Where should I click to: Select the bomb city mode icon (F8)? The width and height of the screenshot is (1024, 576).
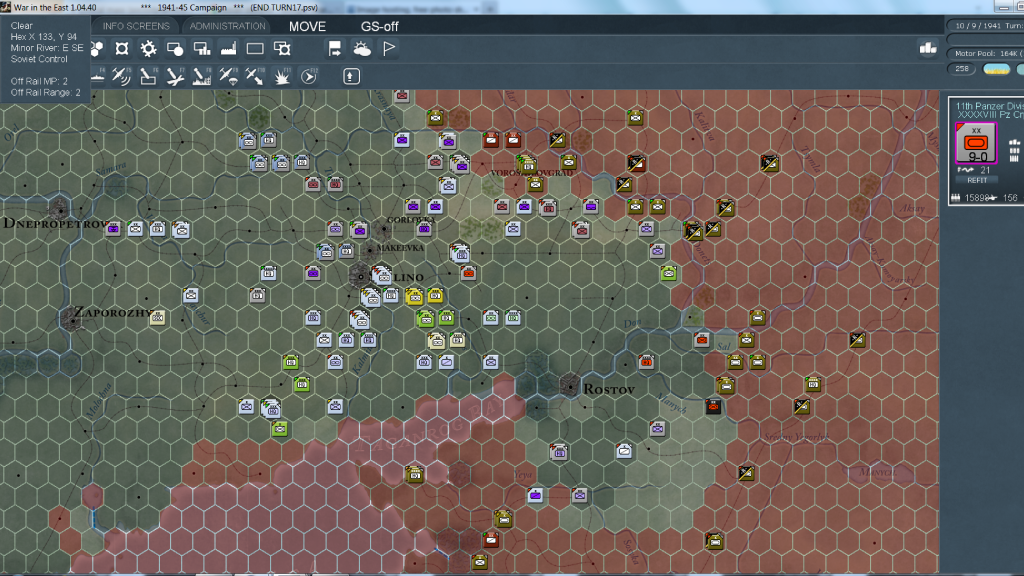click(x=201, y=75)
